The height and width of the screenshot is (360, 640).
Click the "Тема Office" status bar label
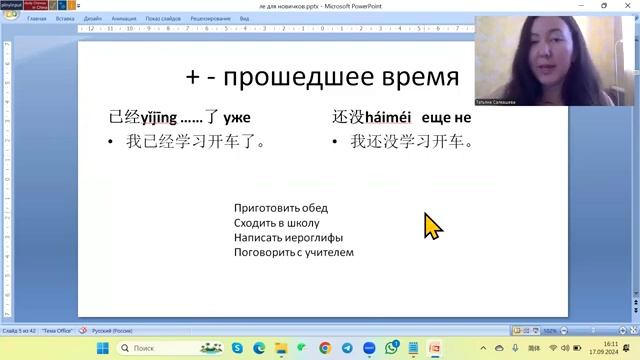(57, 331)
